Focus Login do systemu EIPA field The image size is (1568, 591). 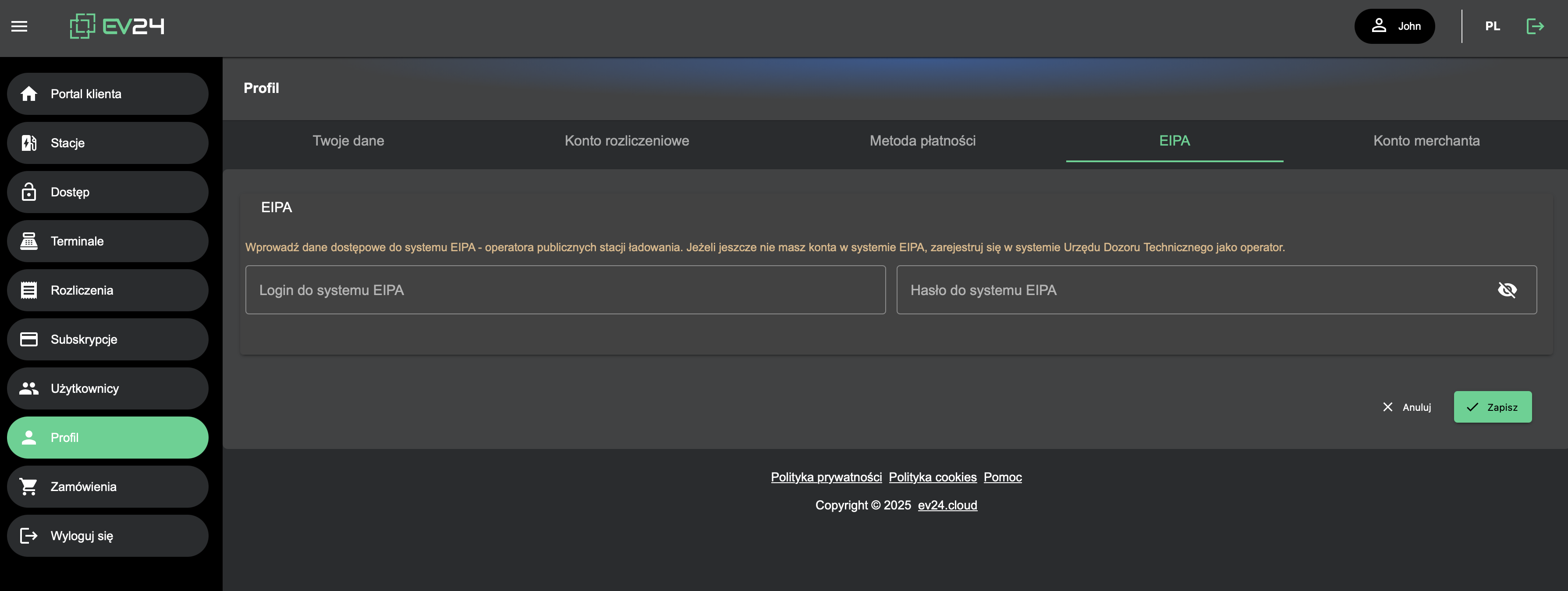565,290
